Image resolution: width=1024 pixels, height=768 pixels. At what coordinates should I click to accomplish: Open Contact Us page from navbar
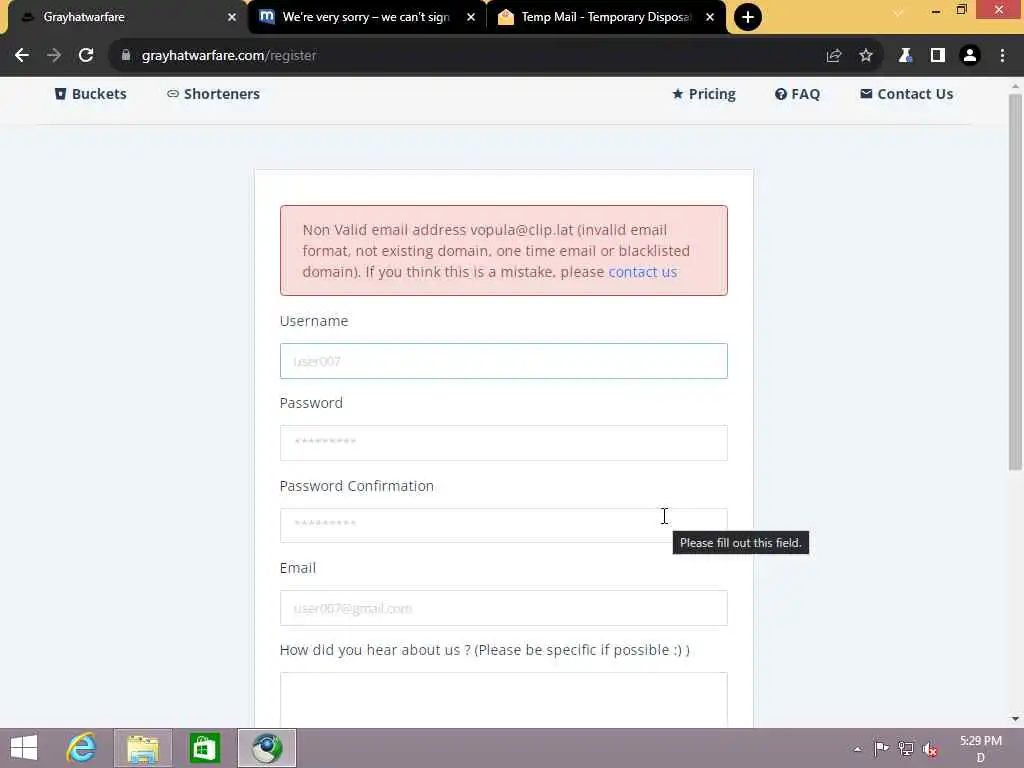pos(906,94)
